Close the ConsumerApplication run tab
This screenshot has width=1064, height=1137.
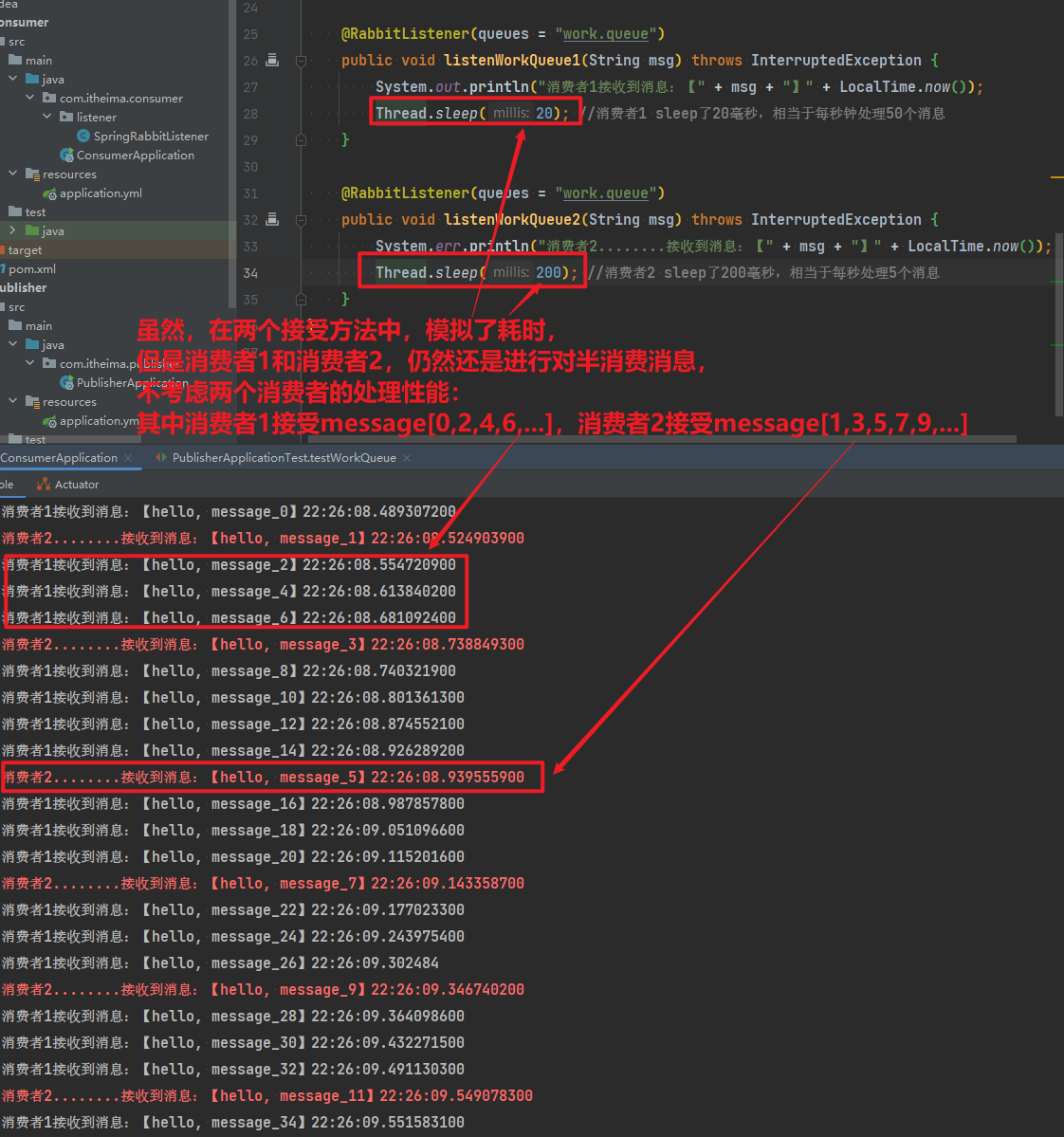pos(128,458)
